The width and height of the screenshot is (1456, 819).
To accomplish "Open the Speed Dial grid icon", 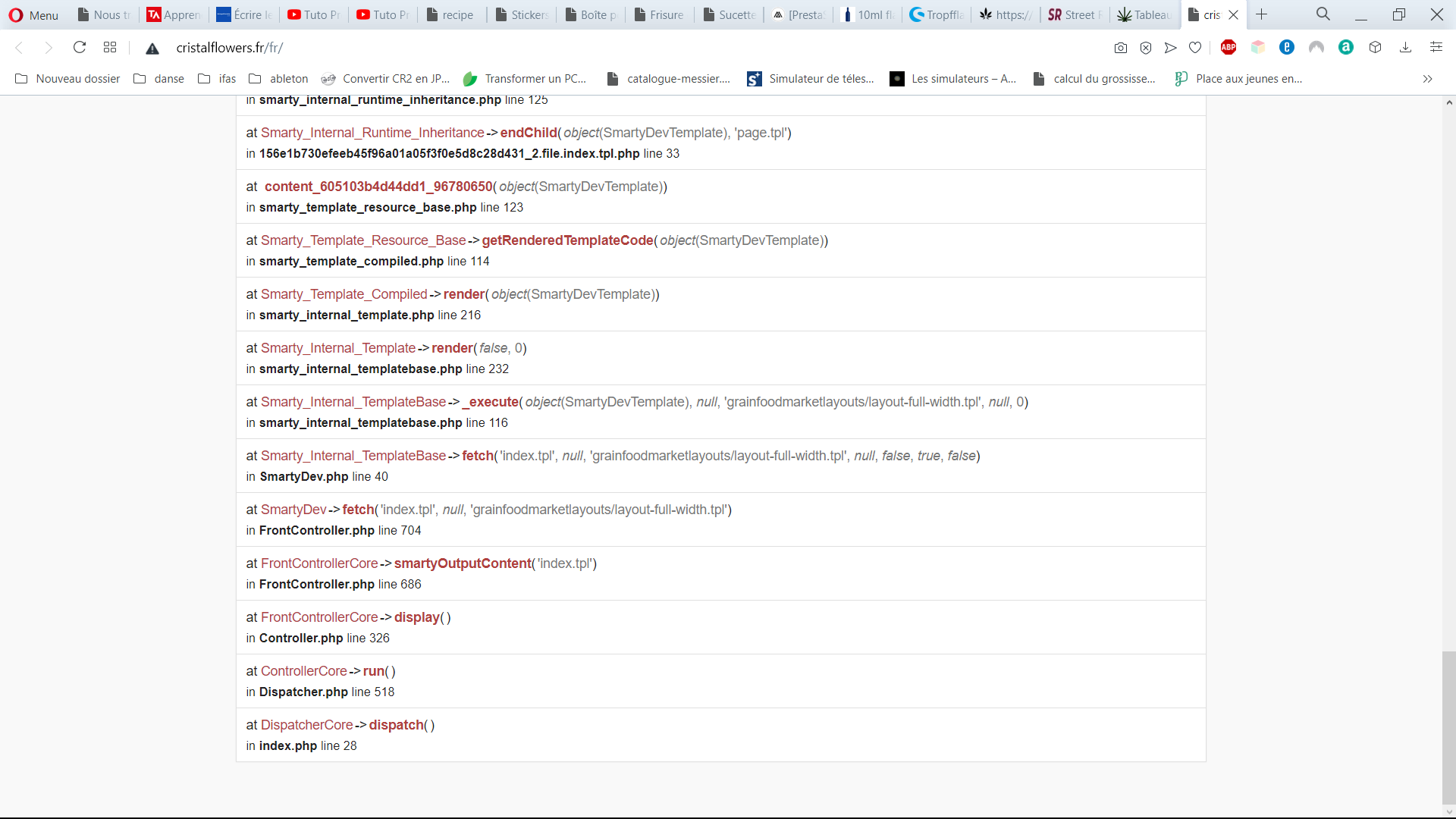I will click(110, 47).
